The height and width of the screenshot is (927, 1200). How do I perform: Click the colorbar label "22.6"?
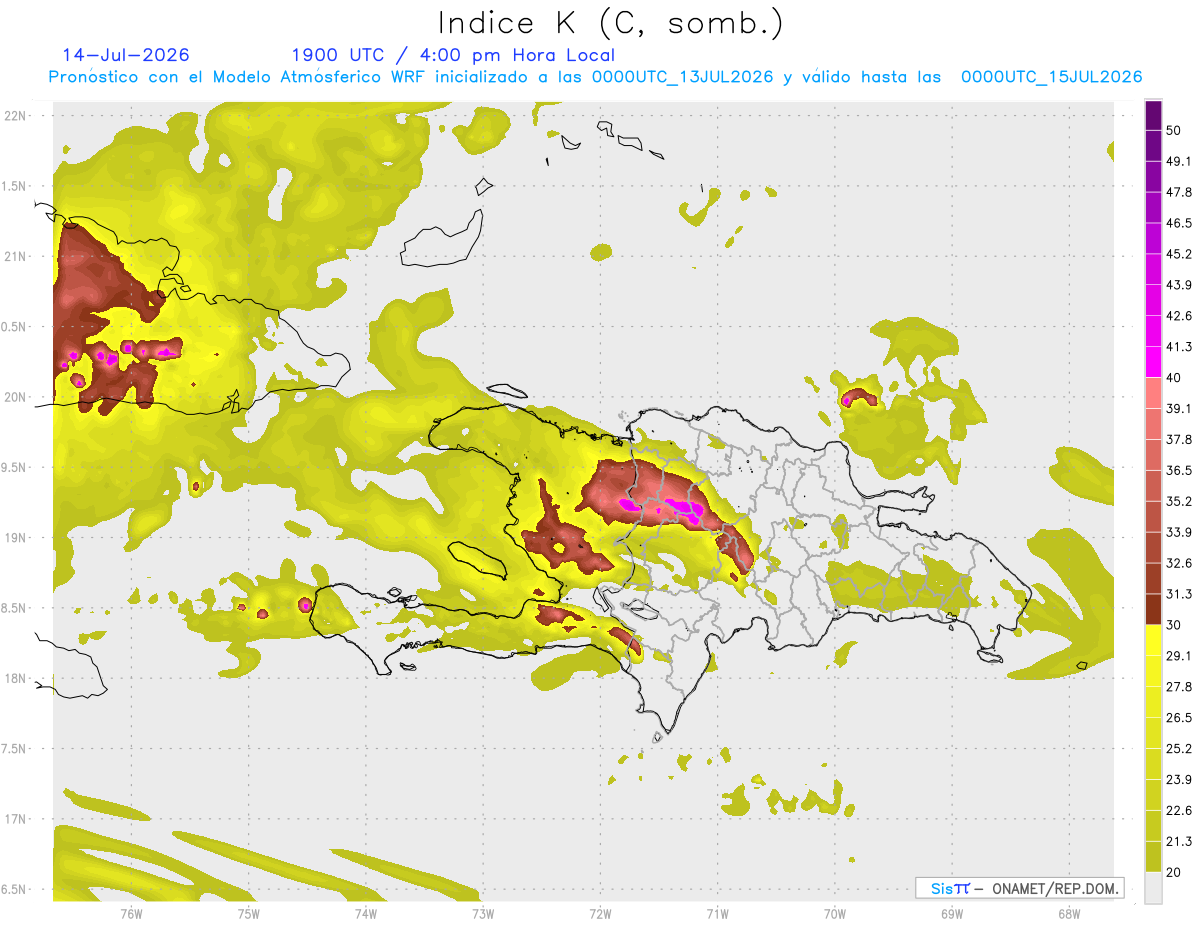pos(1179,810)
